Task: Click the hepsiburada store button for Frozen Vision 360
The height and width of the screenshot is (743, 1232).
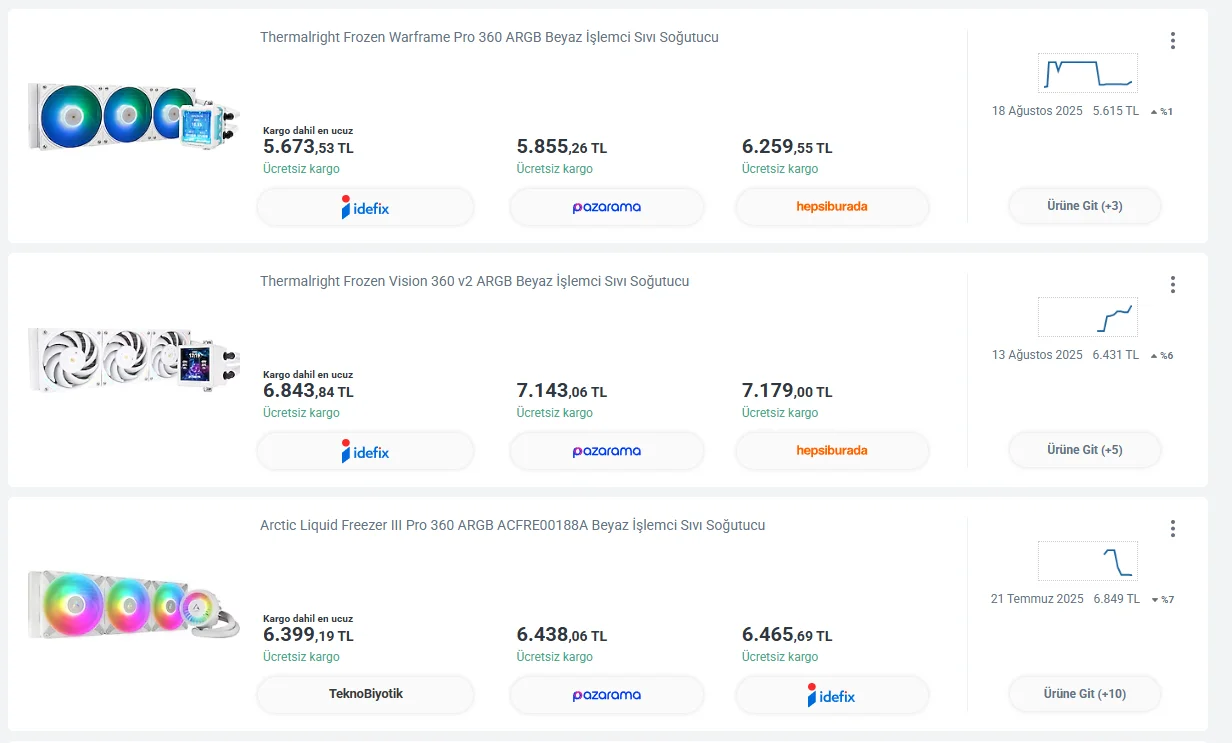Action: [832, 451]
